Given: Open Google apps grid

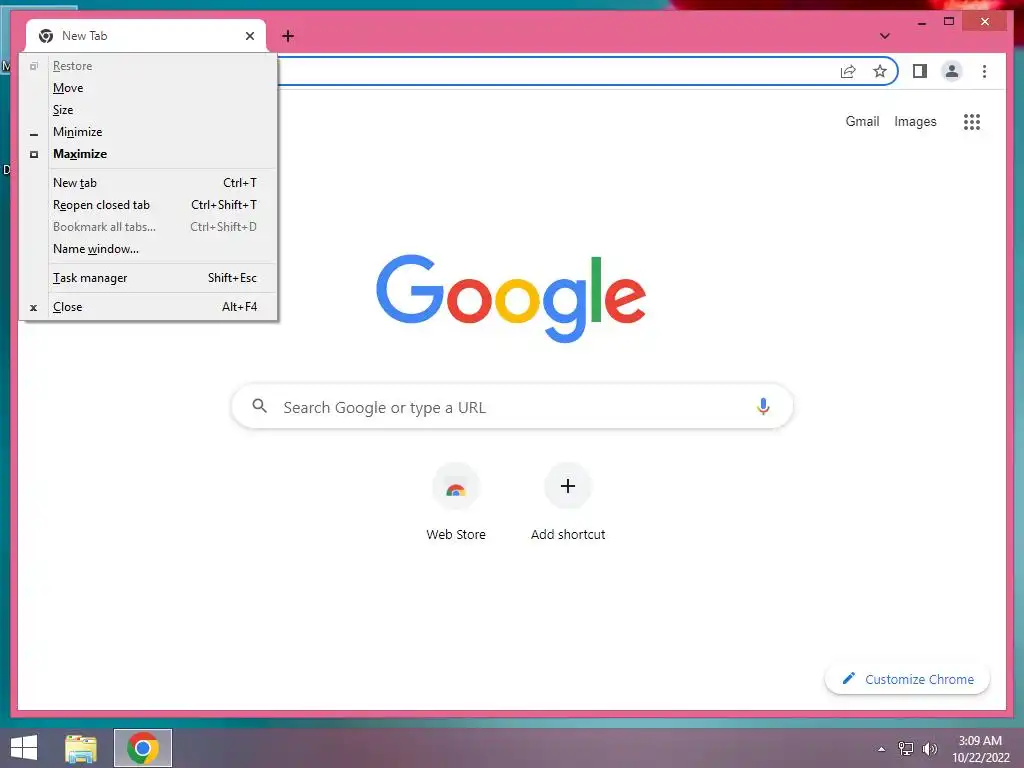Looking at the screenshot, I should (x=972, y=121).
